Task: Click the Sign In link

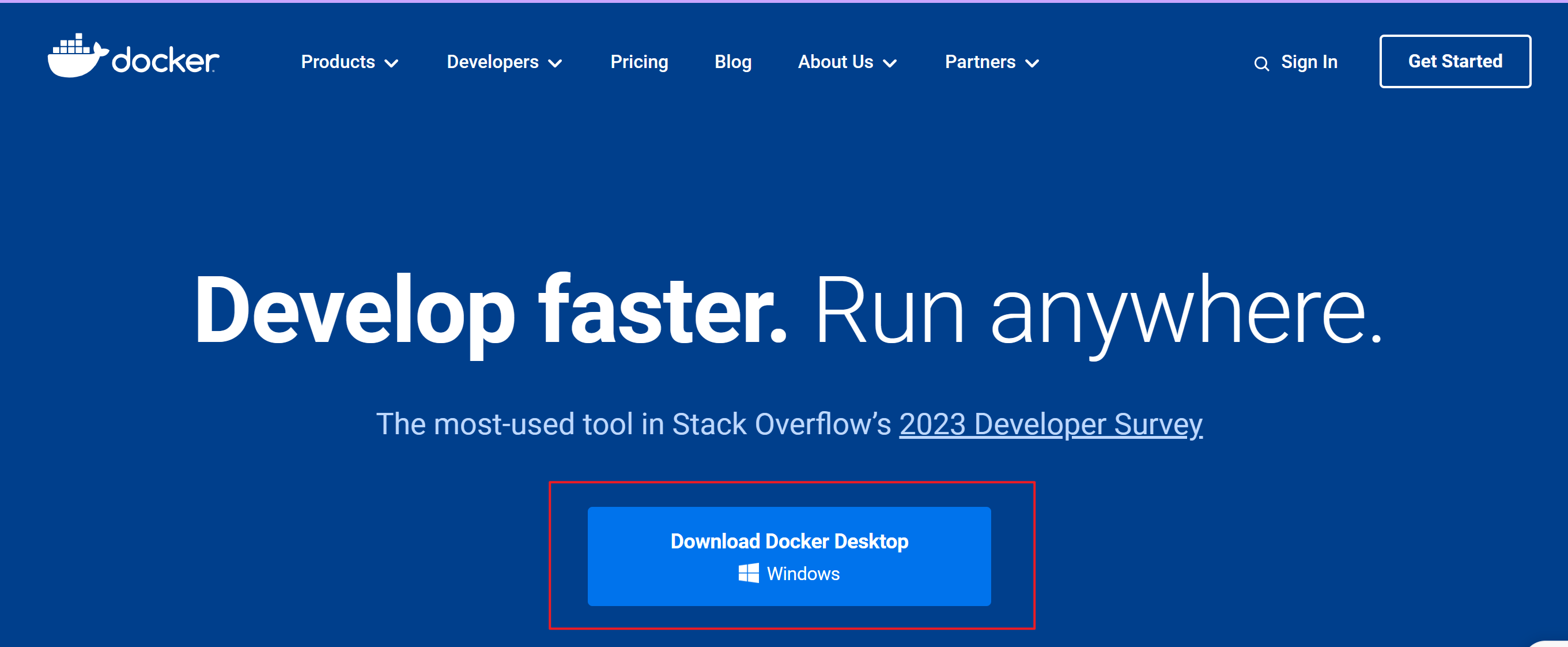Action: pos(1309,62)
